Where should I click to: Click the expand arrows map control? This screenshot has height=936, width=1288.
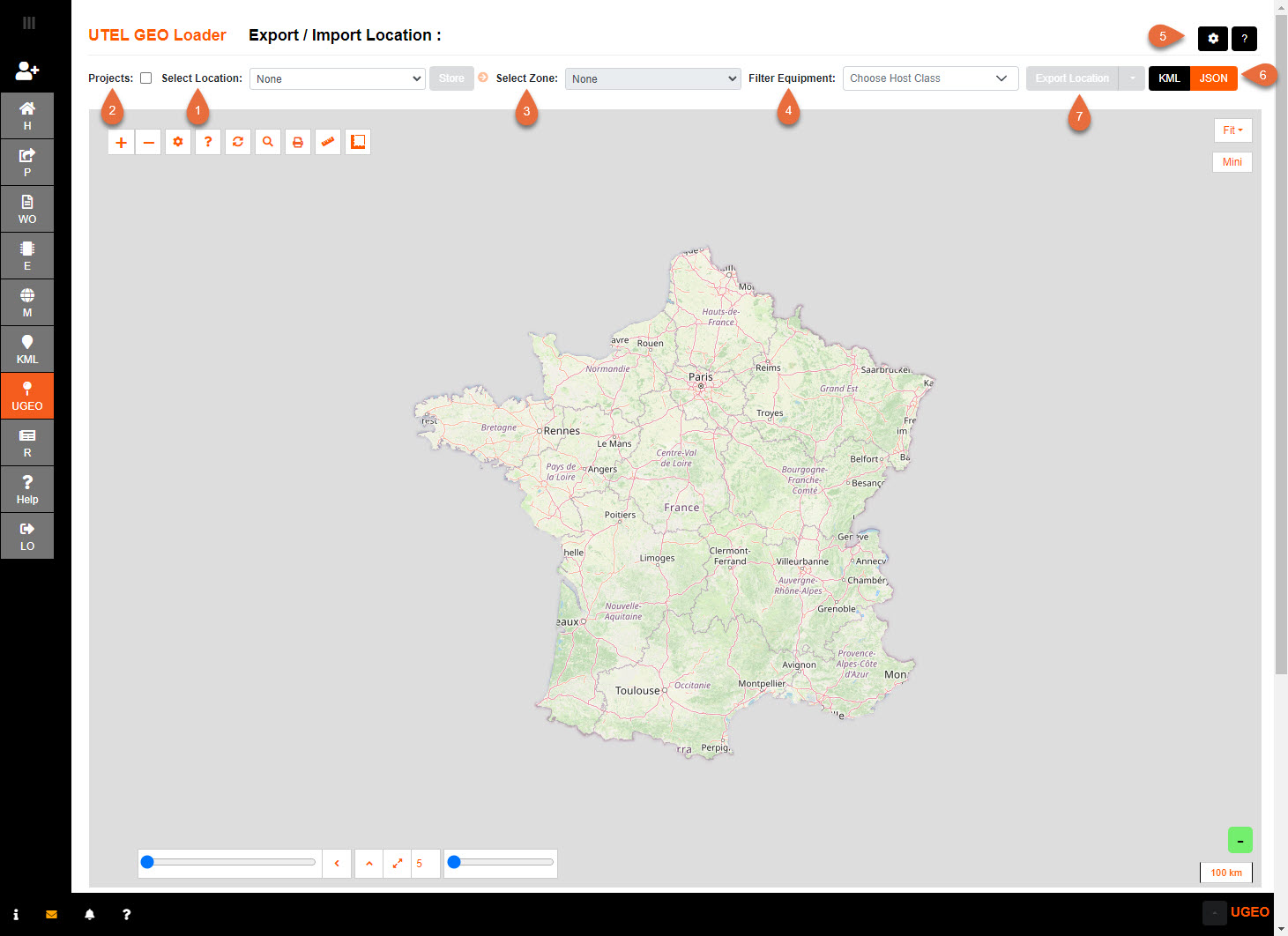click(x=398, y=864)
